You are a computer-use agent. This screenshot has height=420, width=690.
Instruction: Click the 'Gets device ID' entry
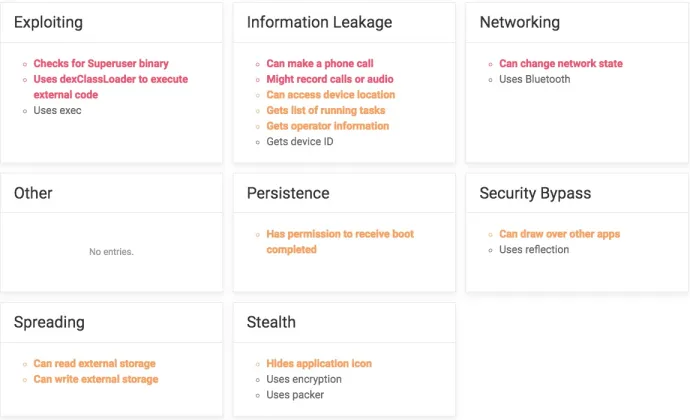click(300, 142)
